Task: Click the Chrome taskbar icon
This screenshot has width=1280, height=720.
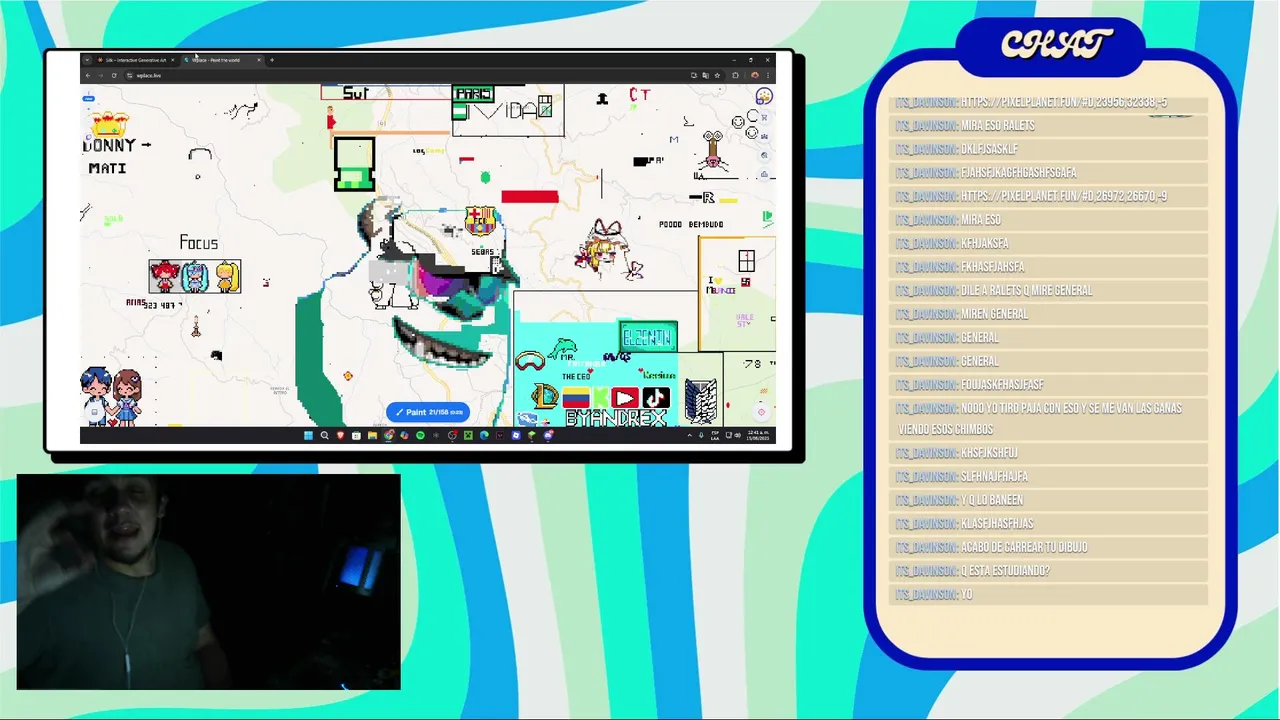Action: [x=389, y=435]
